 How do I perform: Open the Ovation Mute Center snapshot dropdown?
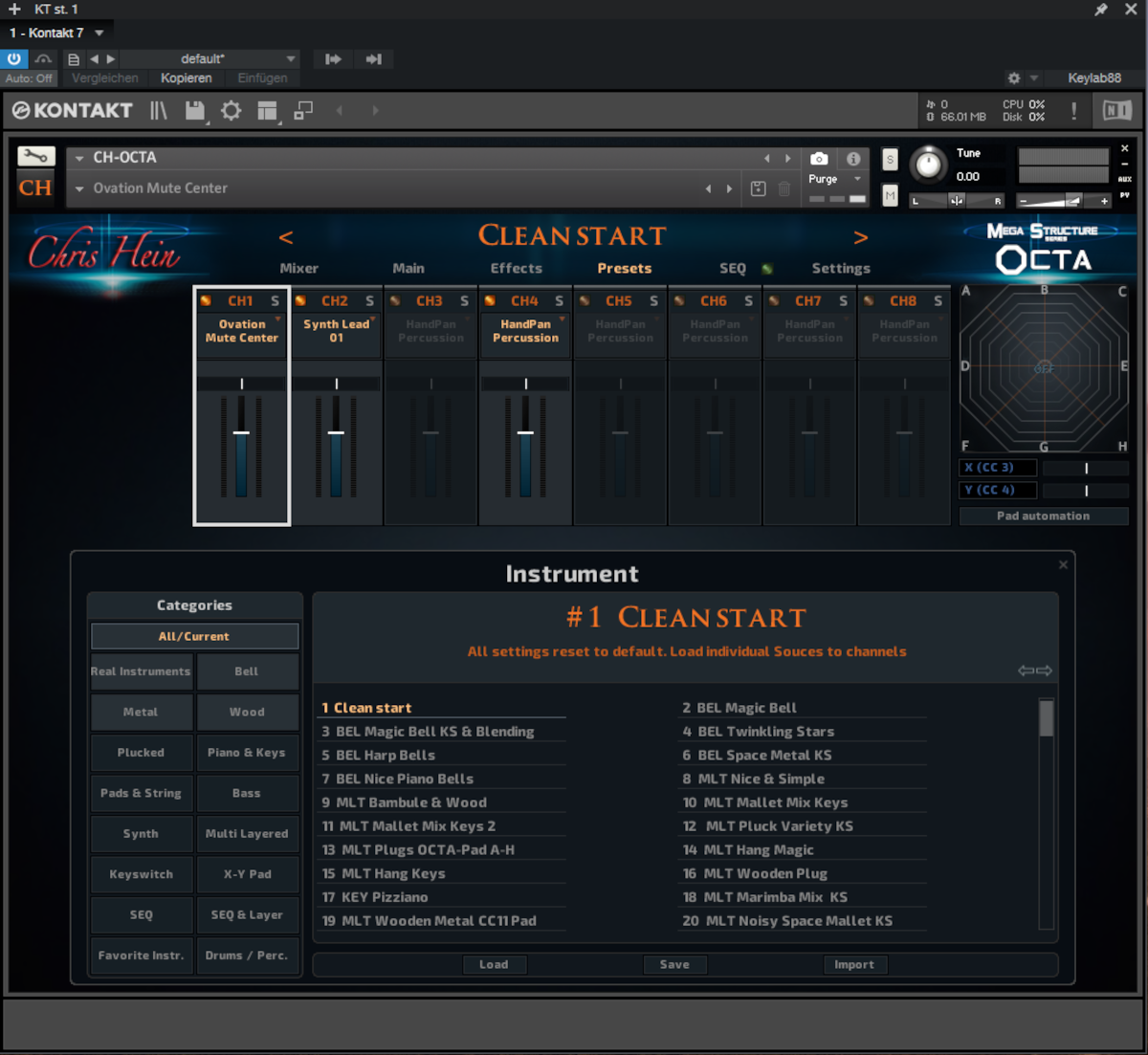click(x=79, y=188)
